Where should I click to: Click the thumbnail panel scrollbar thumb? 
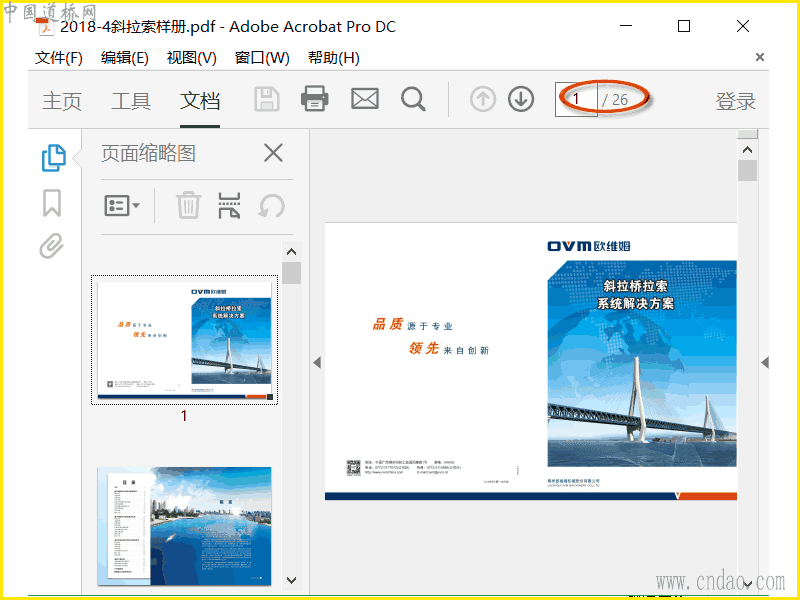coord(291,273)
